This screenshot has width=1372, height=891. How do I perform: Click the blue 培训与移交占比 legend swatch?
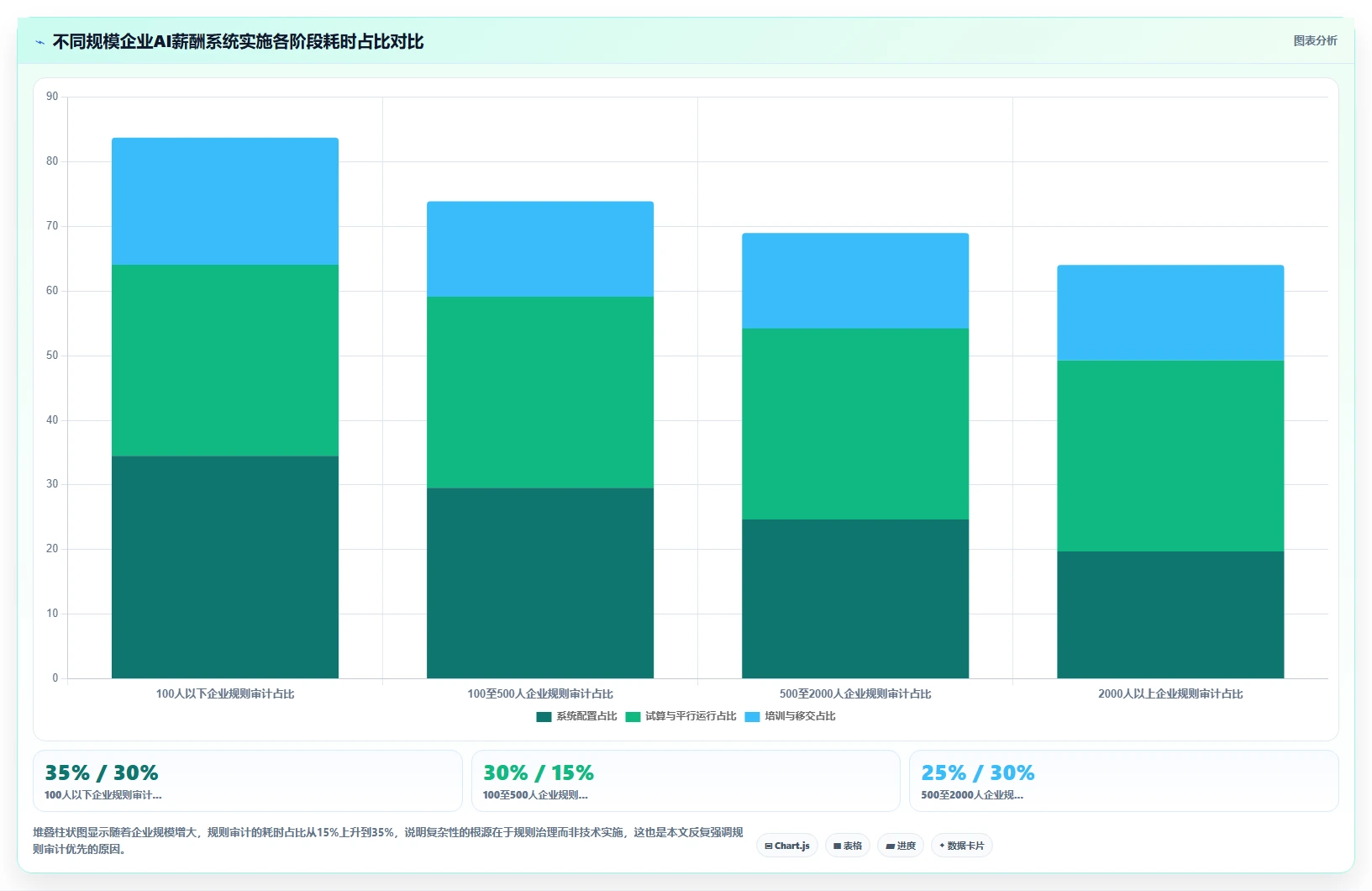tap(752, 717)
